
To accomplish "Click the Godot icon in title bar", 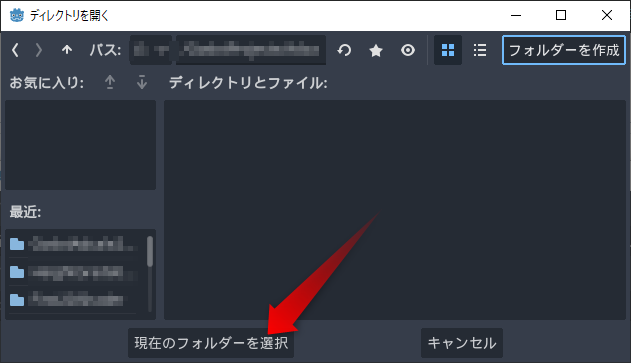I will tap(17, 16).
